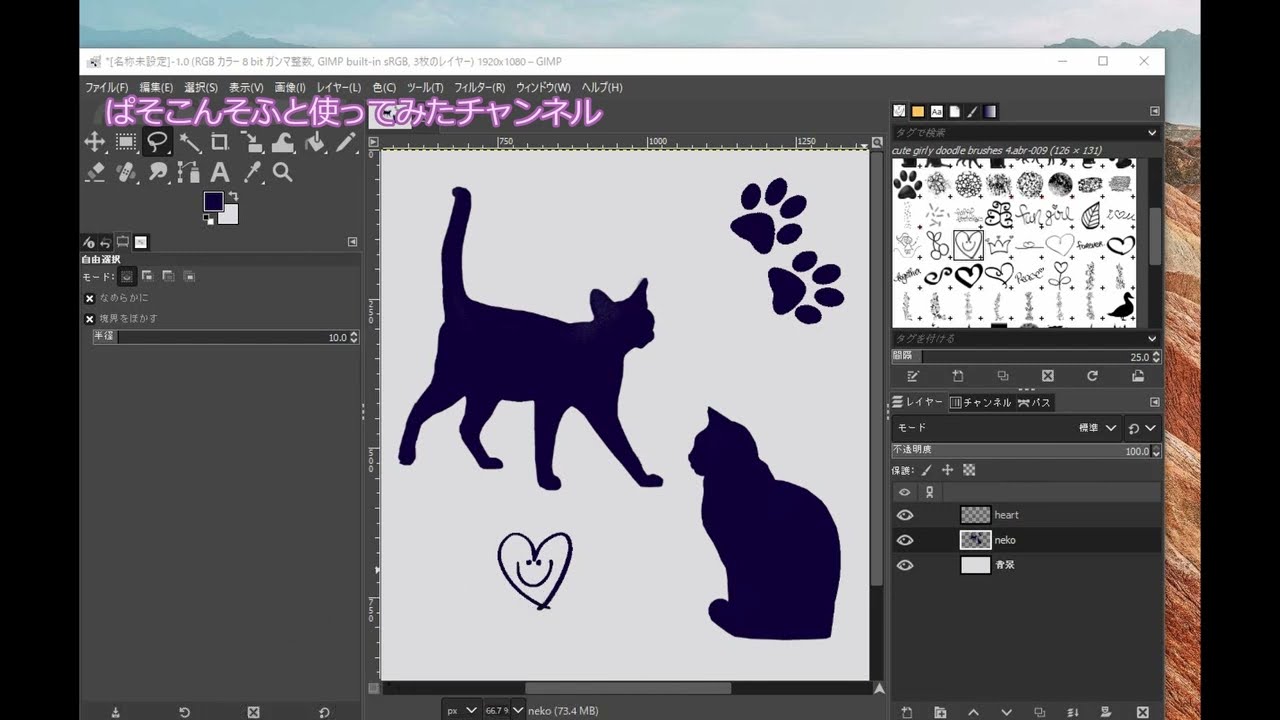Screen dimensions: 1280x720
Task: Select the Free Select lasso tool
Action: tap(157, 142)
